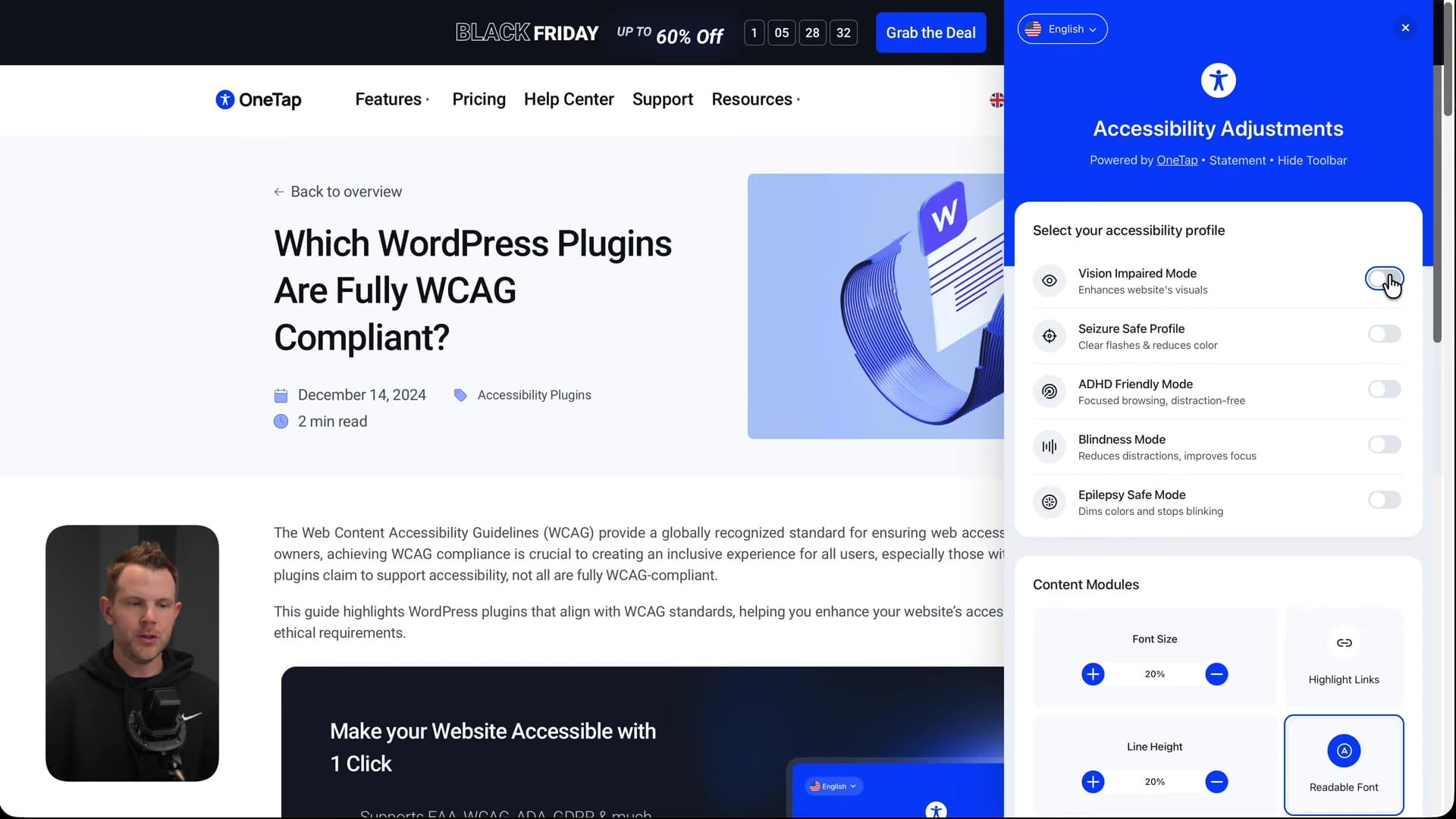Go Back to overview
Viewport: 1456px width, 819px height.
pyautogui.click(x=338, y=192)
